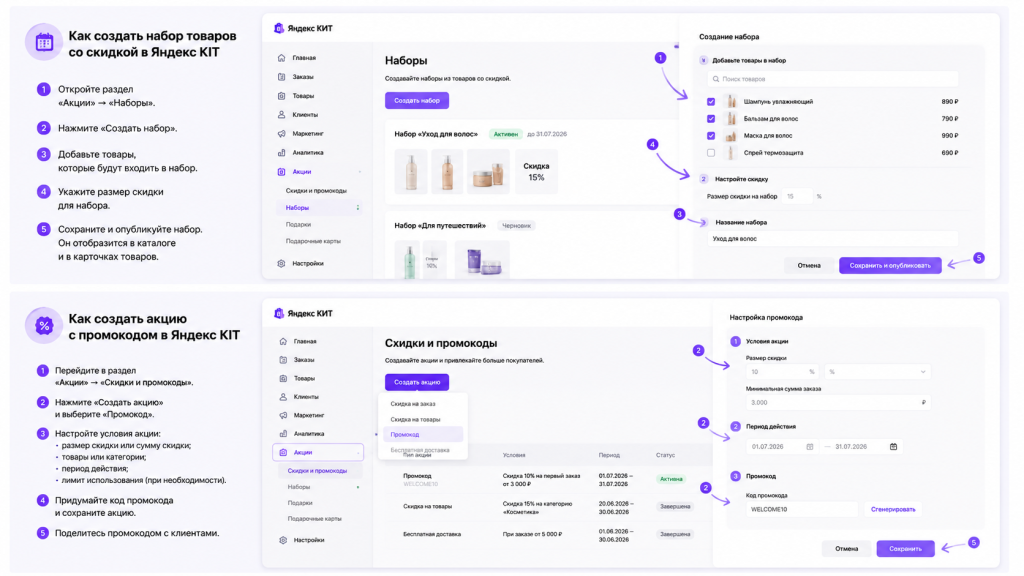Screen dimensions: 1024x576
Task: Click the calendar icon of the 01.07.2026 start date
Action: [x=810, y=447]
